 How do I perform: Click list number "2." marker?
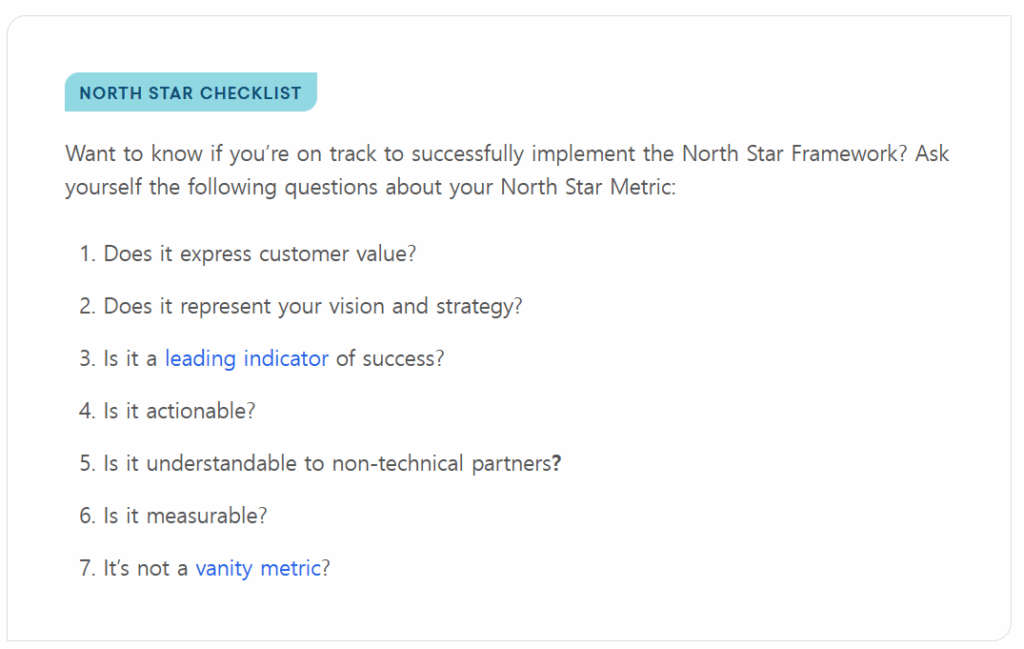tap(88, 306)
